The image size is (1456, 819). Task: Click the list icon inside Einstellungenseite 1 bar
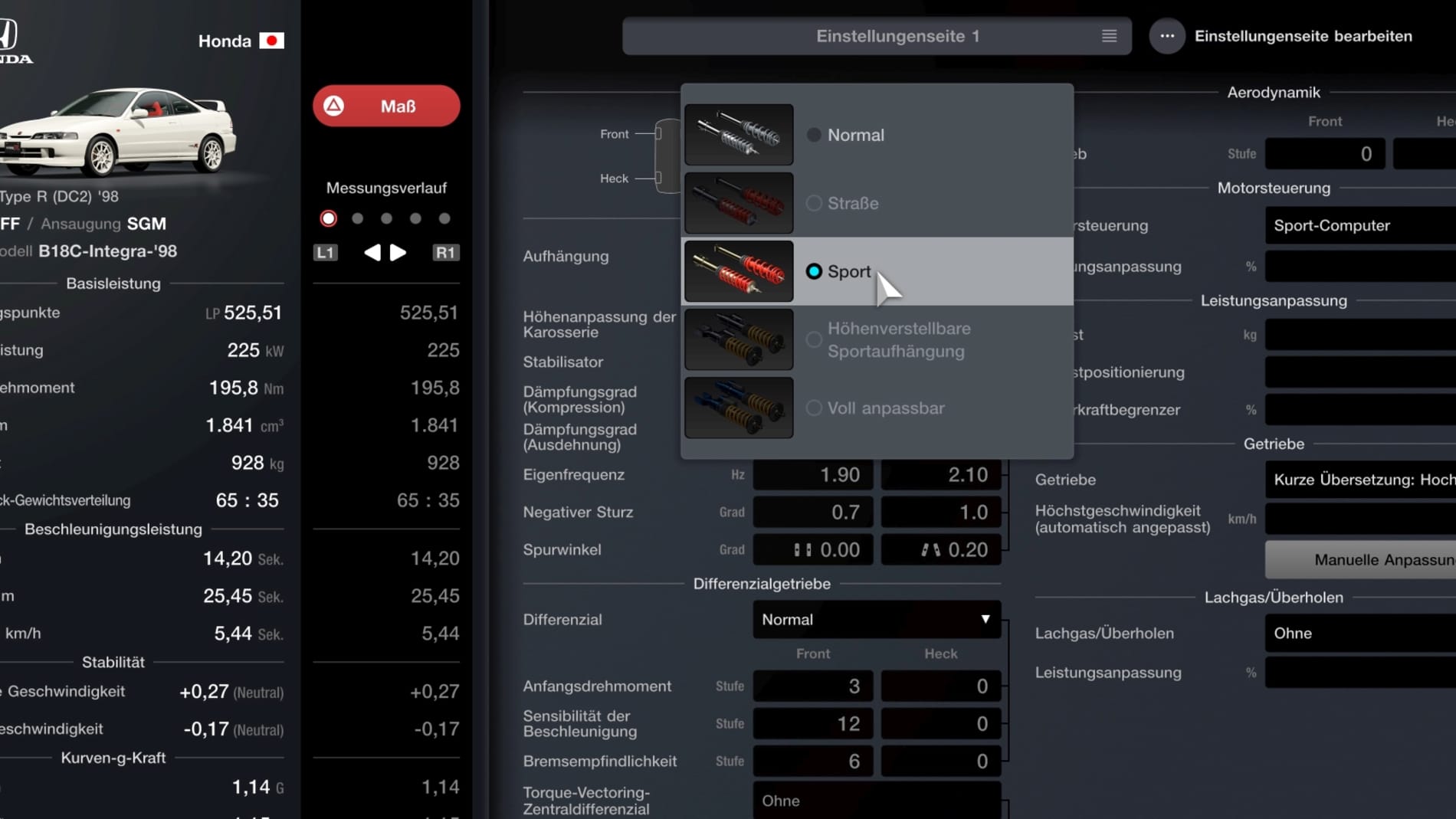click(1109, 35)
